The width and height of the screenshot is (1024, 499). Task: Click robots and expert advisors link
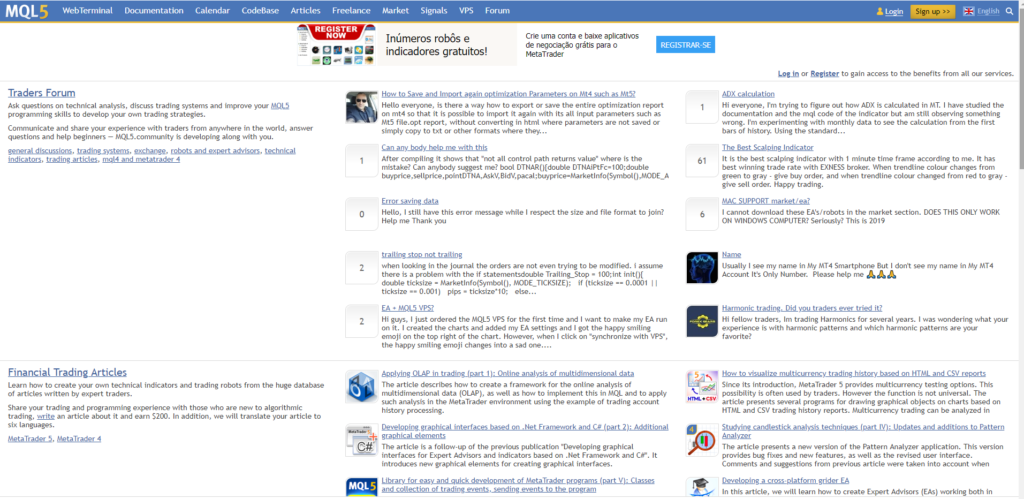click(x=216, y=151)
